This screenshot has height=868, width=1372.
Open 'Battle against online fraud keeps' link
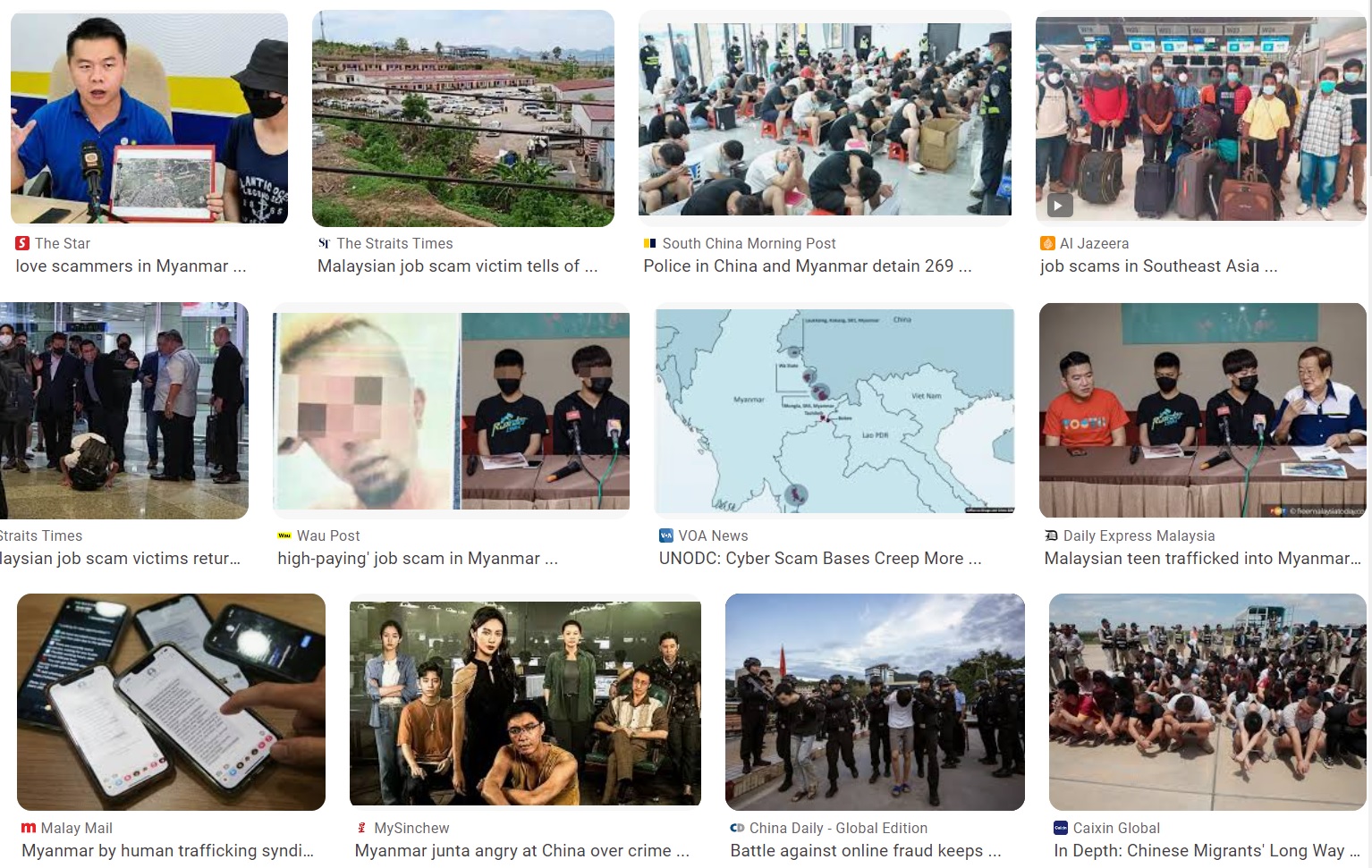pyautogui.click(x=866, y=851)
